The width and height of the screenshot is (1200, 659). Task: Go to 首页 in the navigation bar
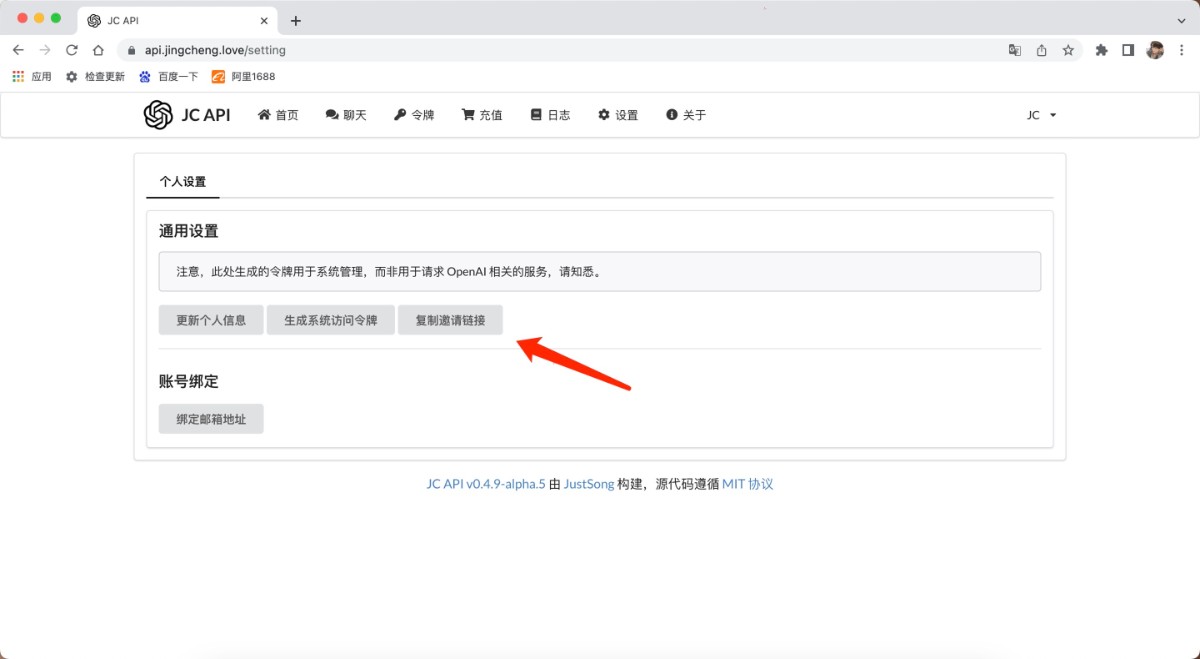[x=277, y=114]
